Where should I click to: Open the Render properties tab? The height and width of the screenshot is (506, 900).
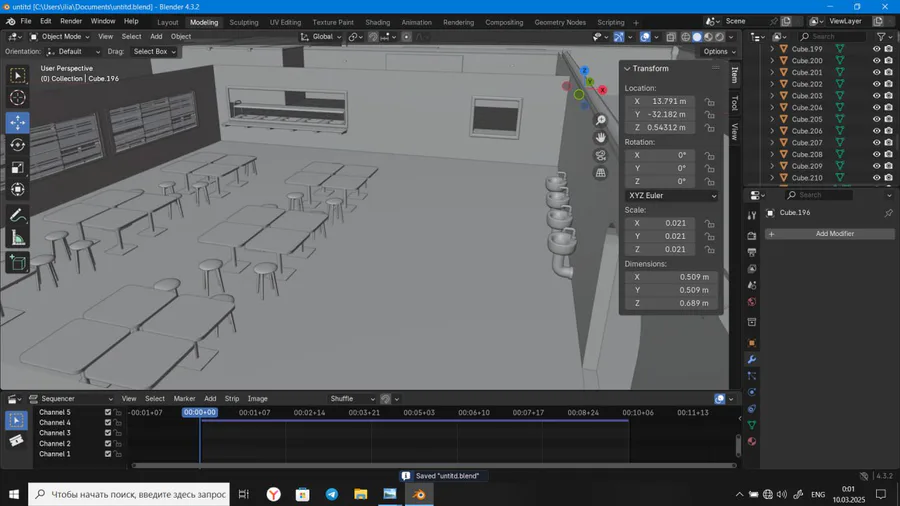[x=752, y=236]
